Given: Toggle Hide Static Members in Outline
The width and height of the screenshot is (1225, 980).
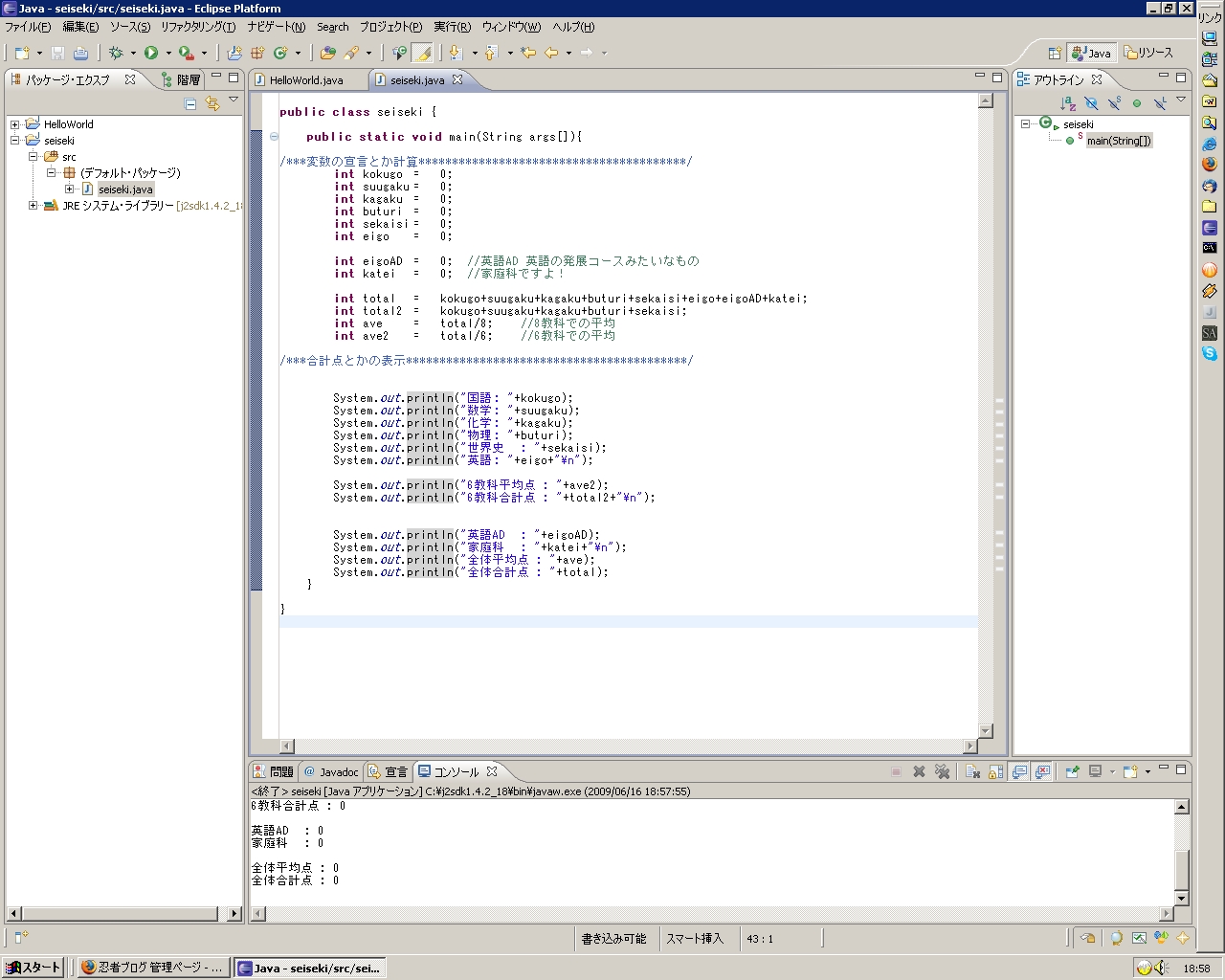Looking at the screenshot, I should coord(1114,103).
